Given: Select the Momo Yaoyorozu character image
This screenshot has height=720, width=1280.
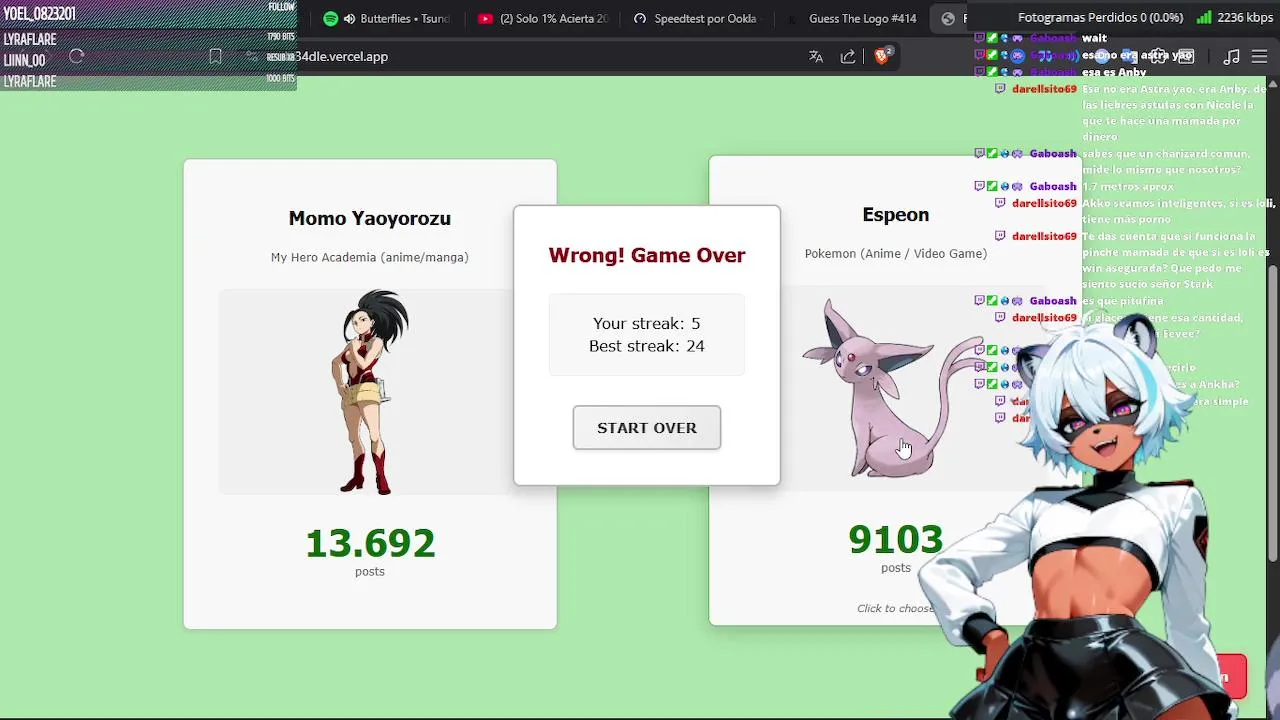Looking at the screenshot, I should pyautogui.click(x=370, y=391).
